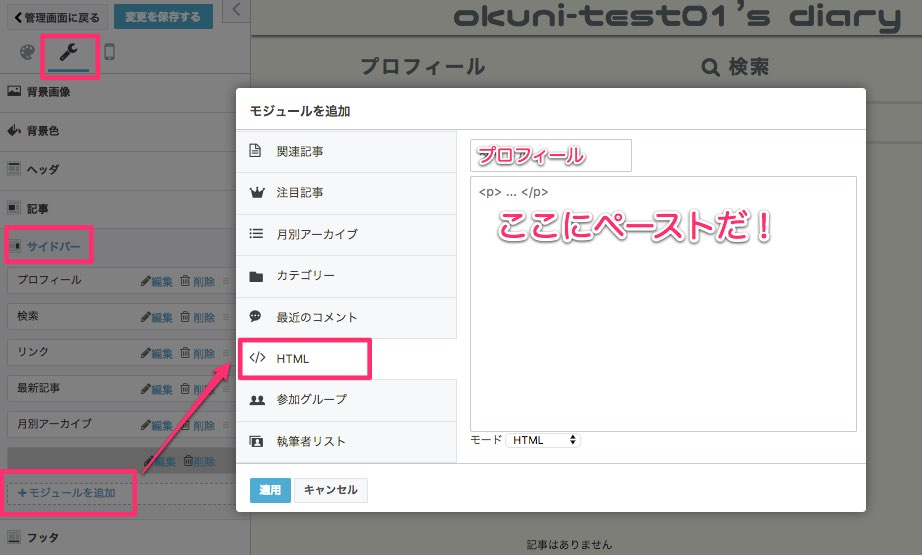Click the 月別アーカイブ list icon in dialog
This screenshot has height=555, width=922.
[256, 234]
